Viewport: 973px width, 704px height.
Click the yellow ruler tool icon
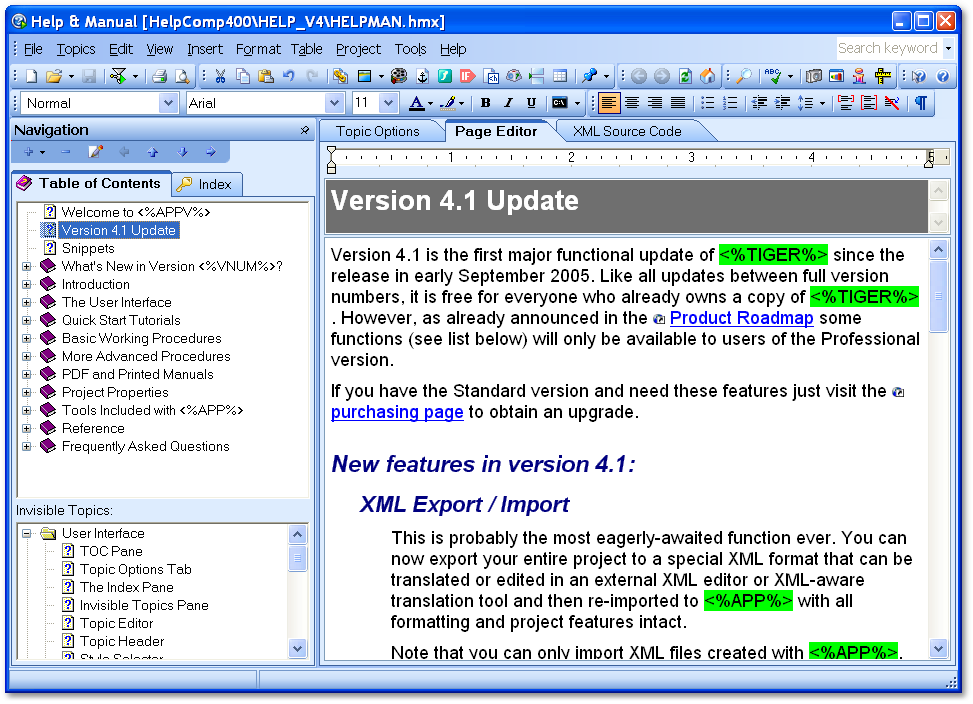[882, 76]
